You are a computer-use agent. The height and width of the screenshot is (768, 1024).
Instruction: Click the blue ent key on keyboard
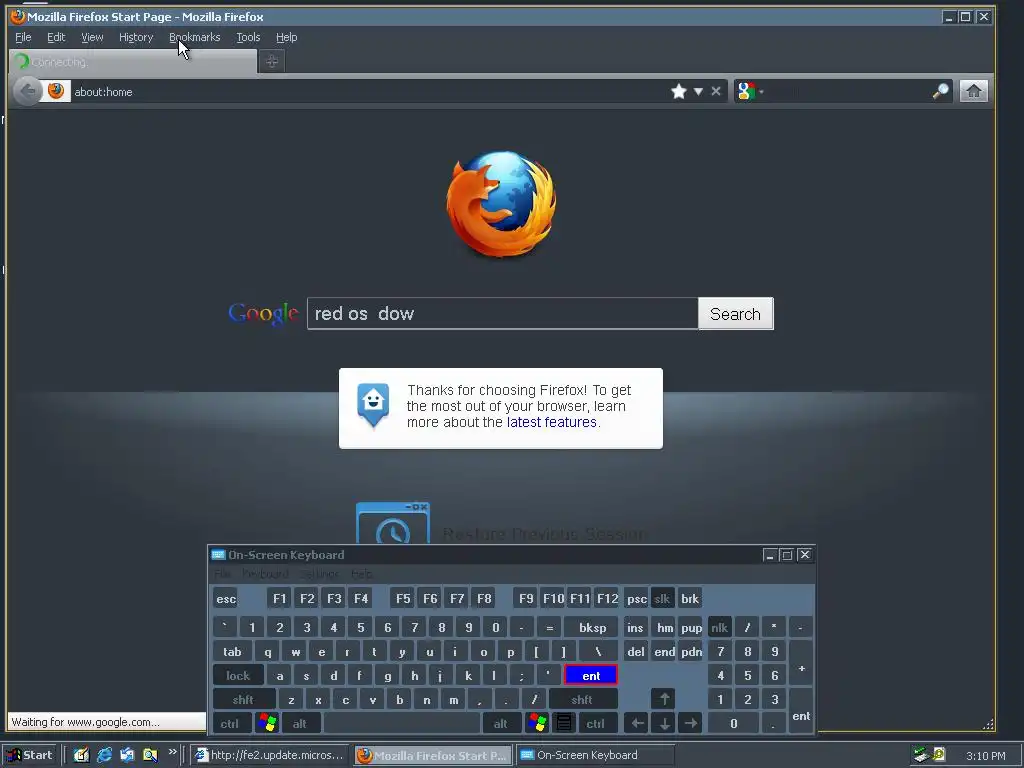pyautogui.click(x=591, y=675)
